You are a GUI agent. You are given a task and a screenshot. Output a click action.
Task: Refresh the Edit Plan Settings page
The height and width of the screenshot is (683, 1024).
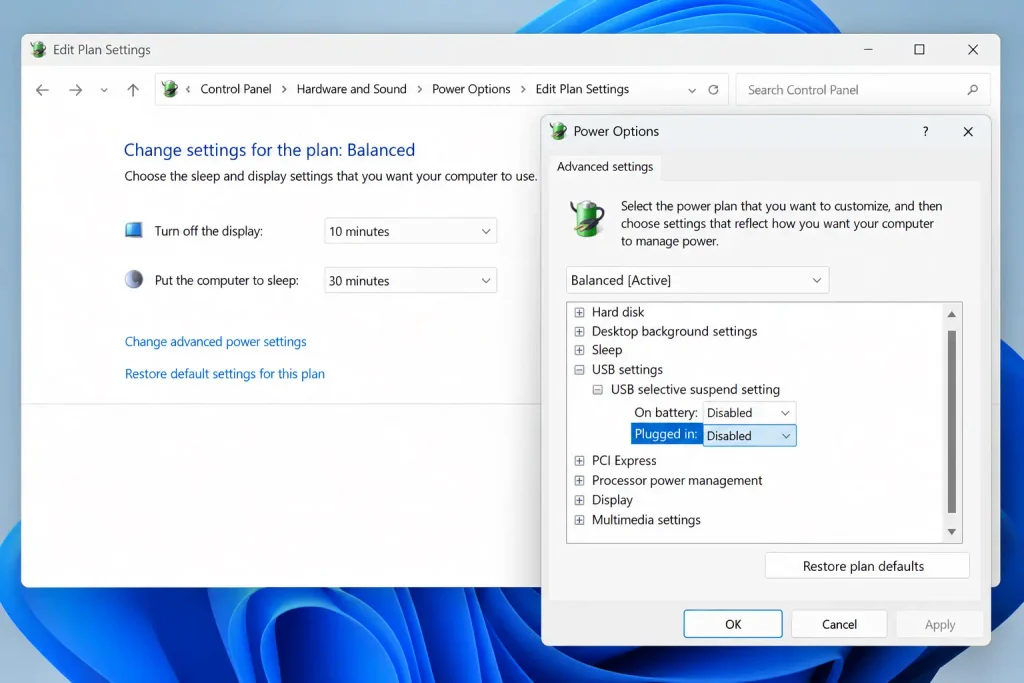tap(713, 89)
